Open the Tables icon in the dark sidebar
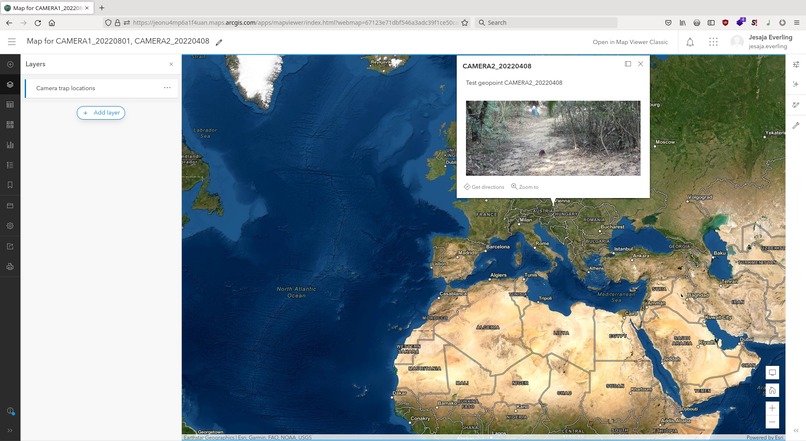The width and height of the screenshot is (806, 441). pyautogui.click(x=10, y=104)
